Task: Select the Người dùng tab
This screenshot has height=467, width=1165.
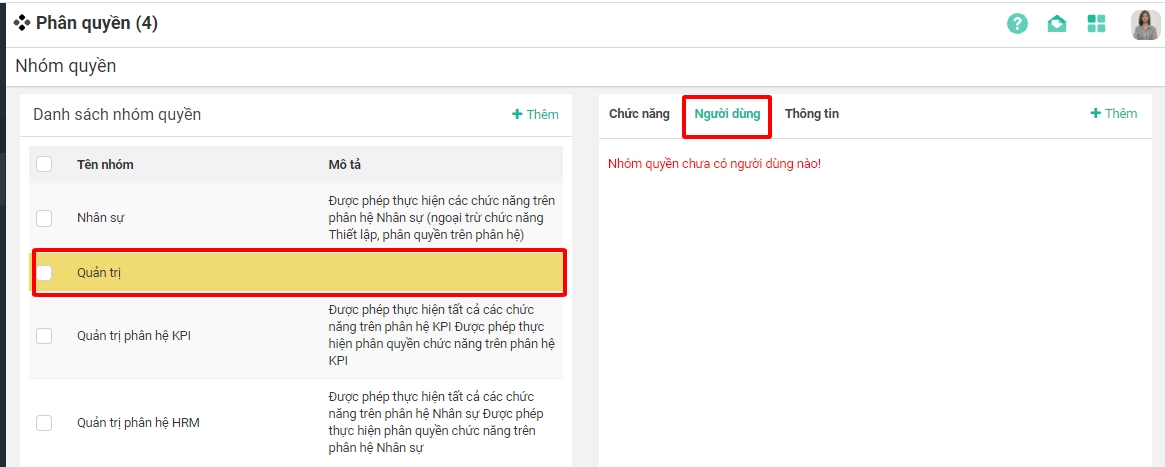Action: coord(727,114)
